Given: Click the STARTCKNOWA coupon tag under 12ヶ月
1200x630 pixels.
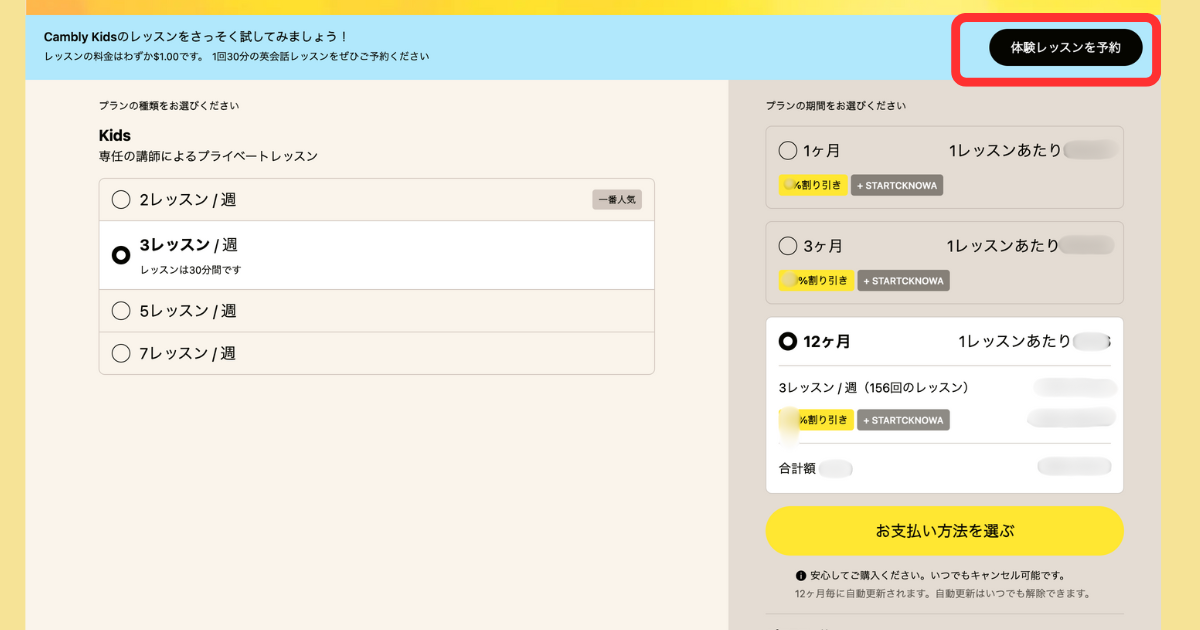Looking at the screenshot, I should click(x=903, y=420).
